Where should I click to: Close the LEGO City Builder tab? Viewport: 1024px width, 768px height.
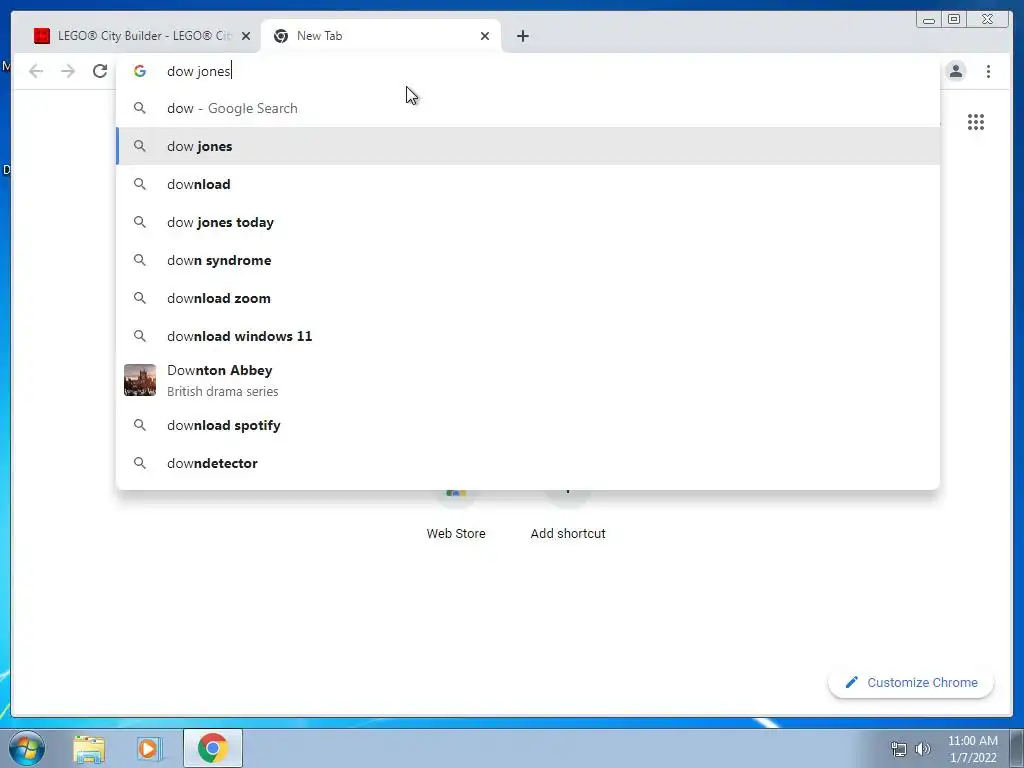pos(246,36)
